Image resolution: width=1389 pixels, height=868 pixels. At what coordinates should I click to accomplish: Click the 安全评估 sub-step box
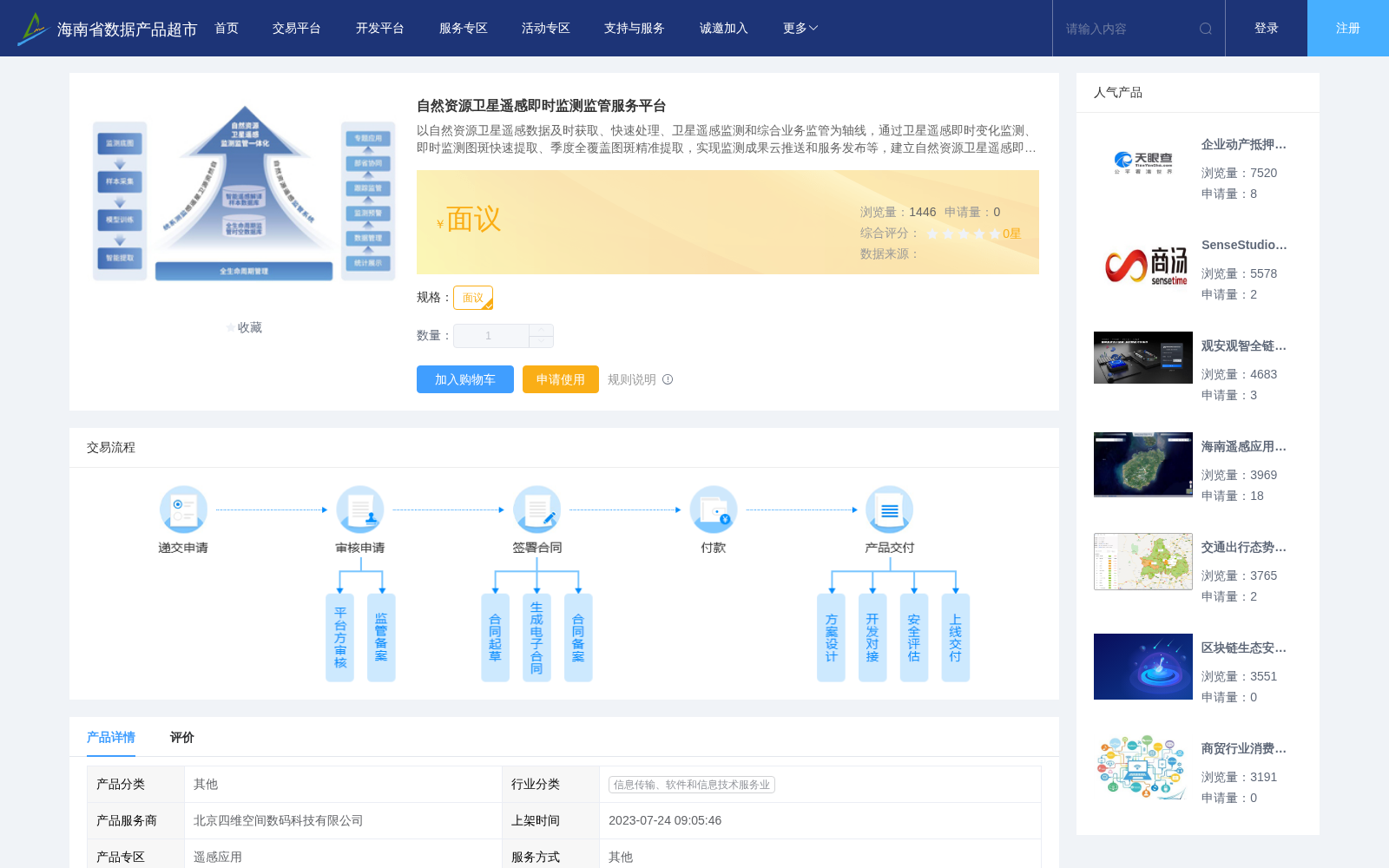tap(914, 638)
